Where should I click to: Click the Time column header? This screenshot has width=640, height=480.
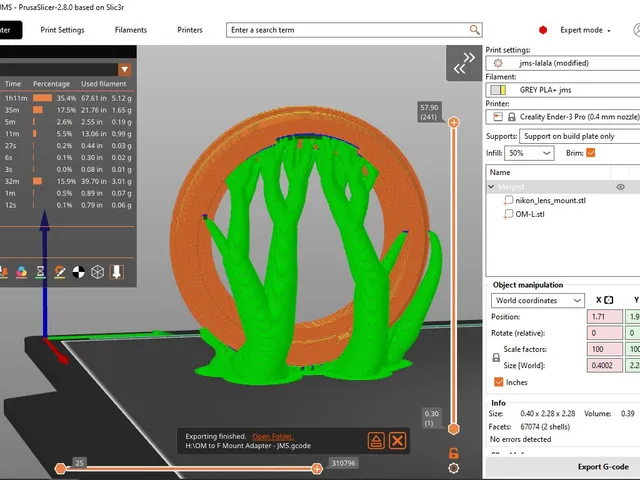pos(13,84)
